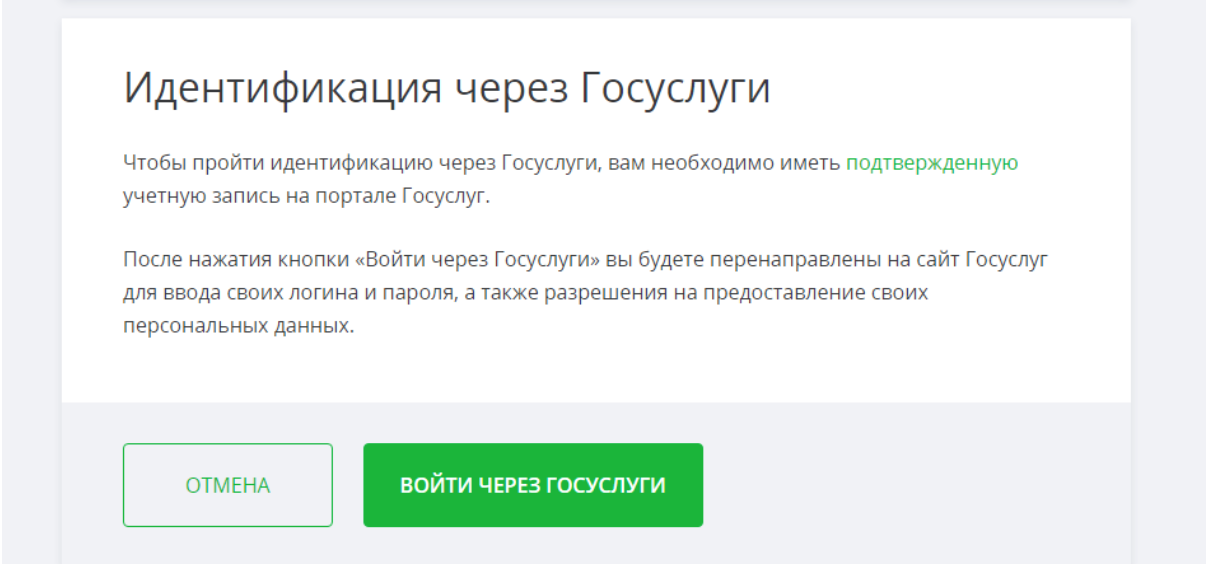This screenshot has width=1206, height=572.
Task: Click quoted «Войти через Госуслуги» in paragraph
Action: click(477, 261)
